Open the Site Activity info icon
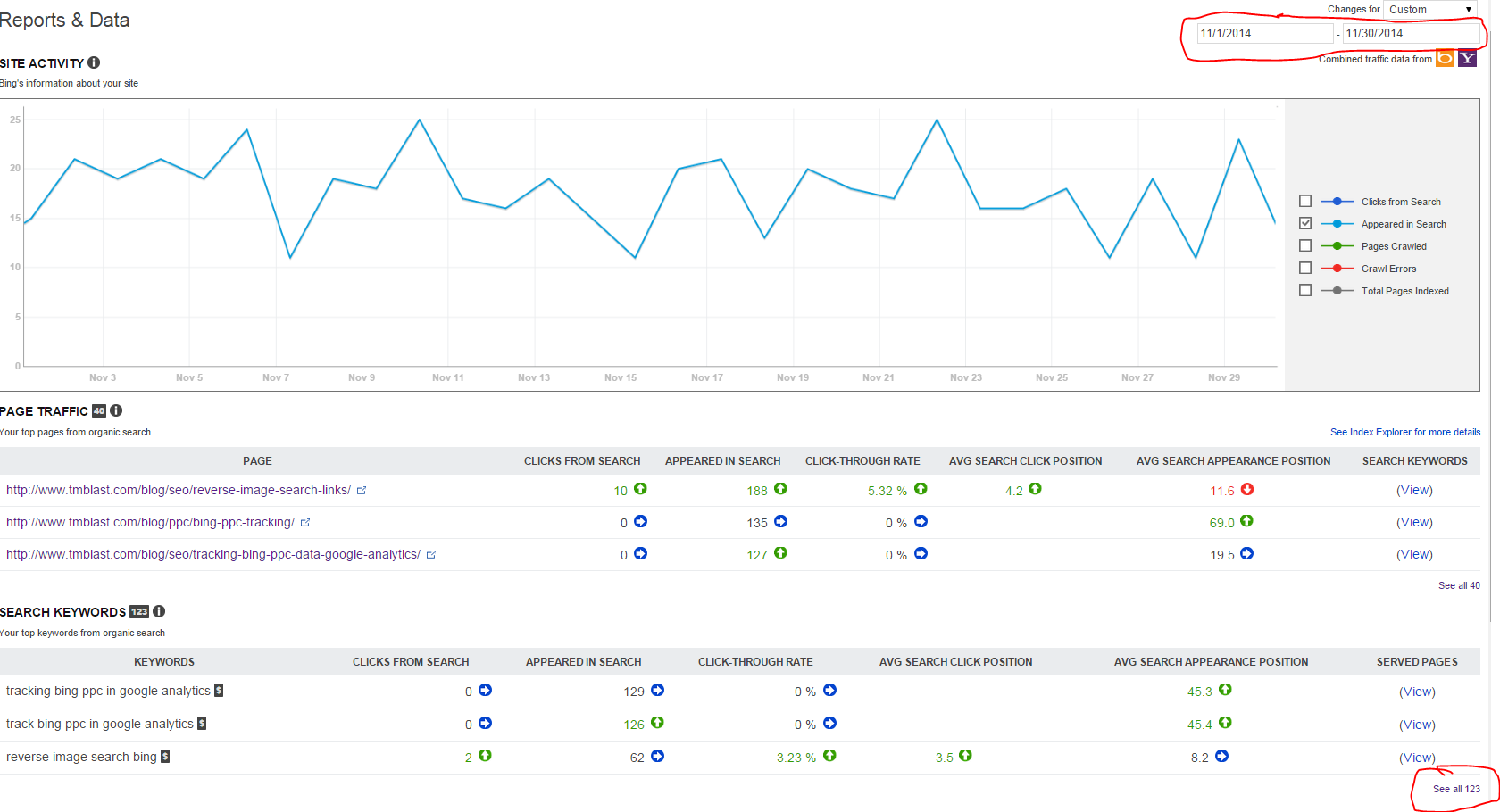 pos(94,62)
